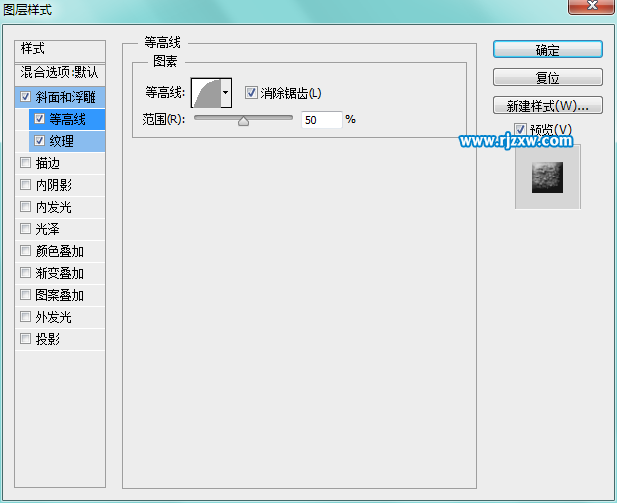The height and width of the screenshot is (503, 617).
Task: Select the 纹理 sub-item row
Action: coord(67,141)
